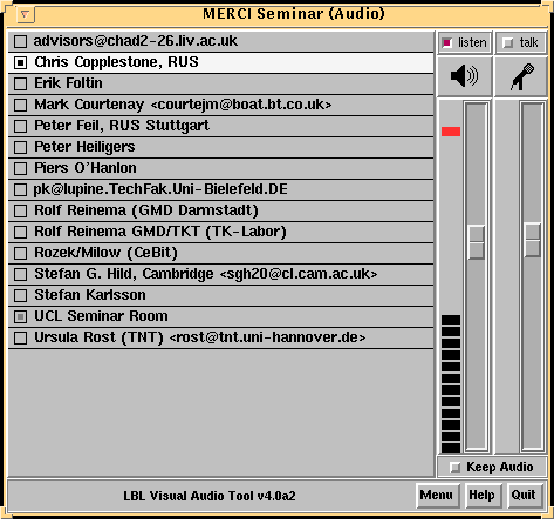This screenshot has height=519, width=554.
Task: Select Rozek/Milow (CeBit) participant row
Action: [220, 253]
